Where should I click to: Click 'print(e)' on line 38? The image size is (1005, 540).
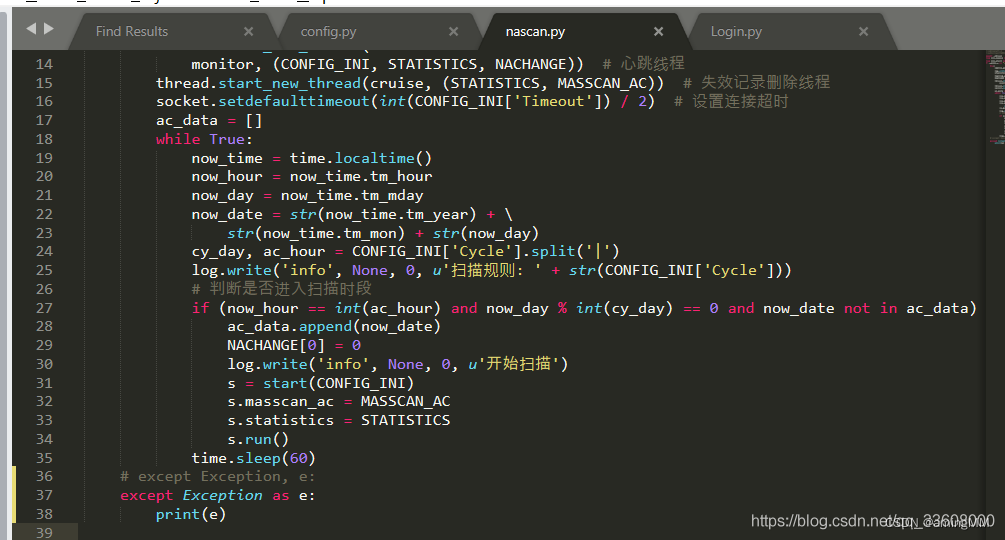pos(190,514)
